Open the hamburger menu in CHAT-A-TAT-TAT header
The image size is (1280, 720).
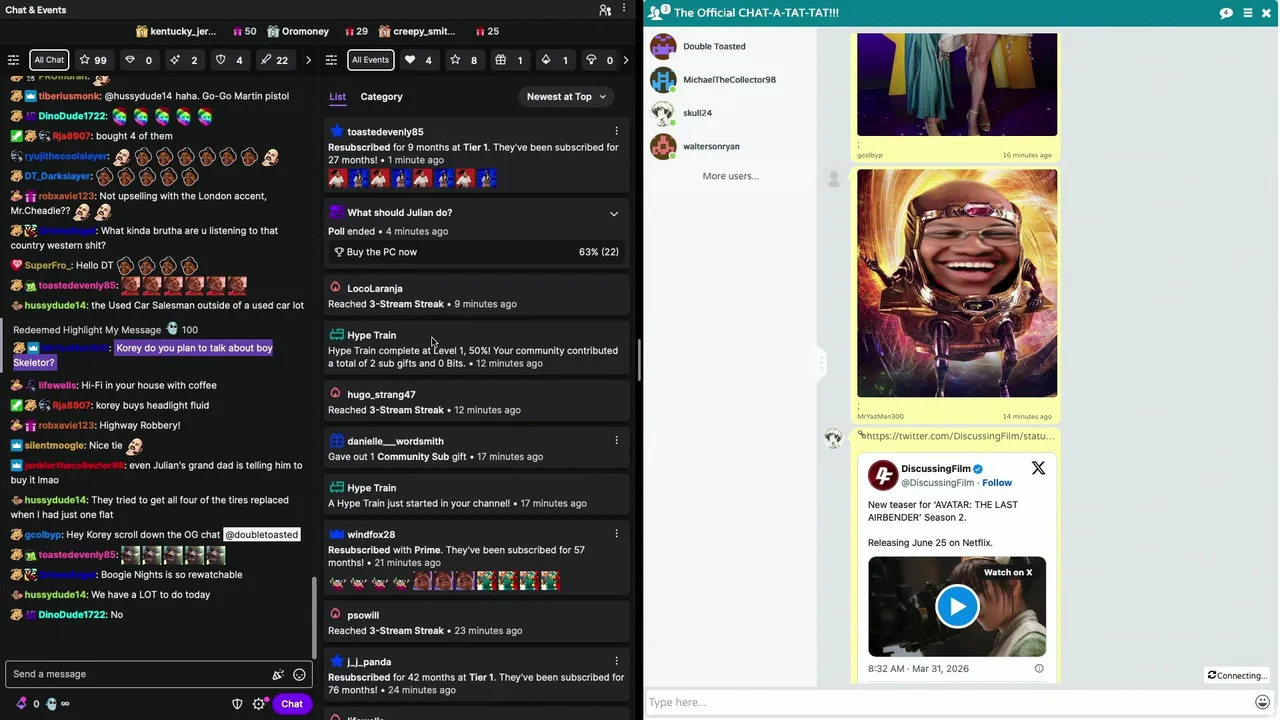(1247, 13)
